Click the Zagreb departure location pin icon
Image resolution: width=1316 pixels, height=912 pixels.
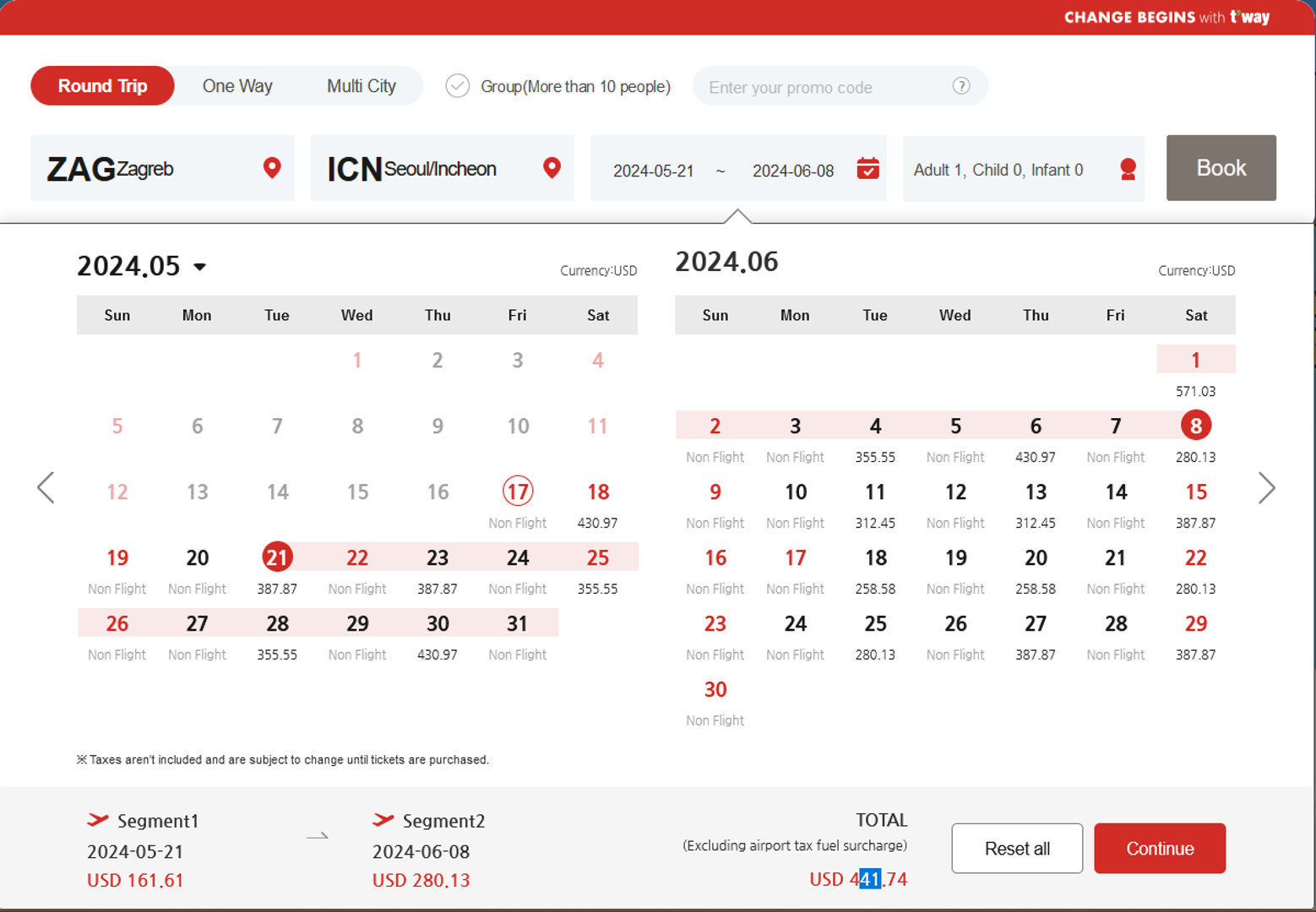(x=272, y=168)
